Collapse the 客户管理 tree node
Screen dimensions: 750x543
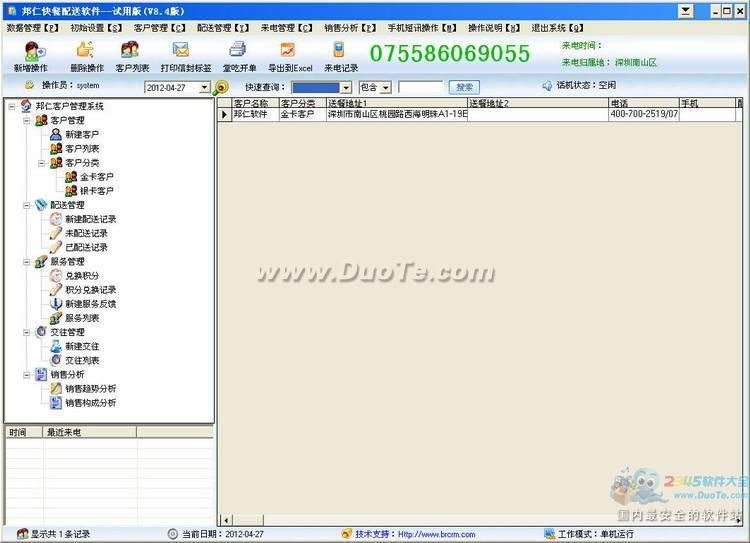[x=27, y=121]
